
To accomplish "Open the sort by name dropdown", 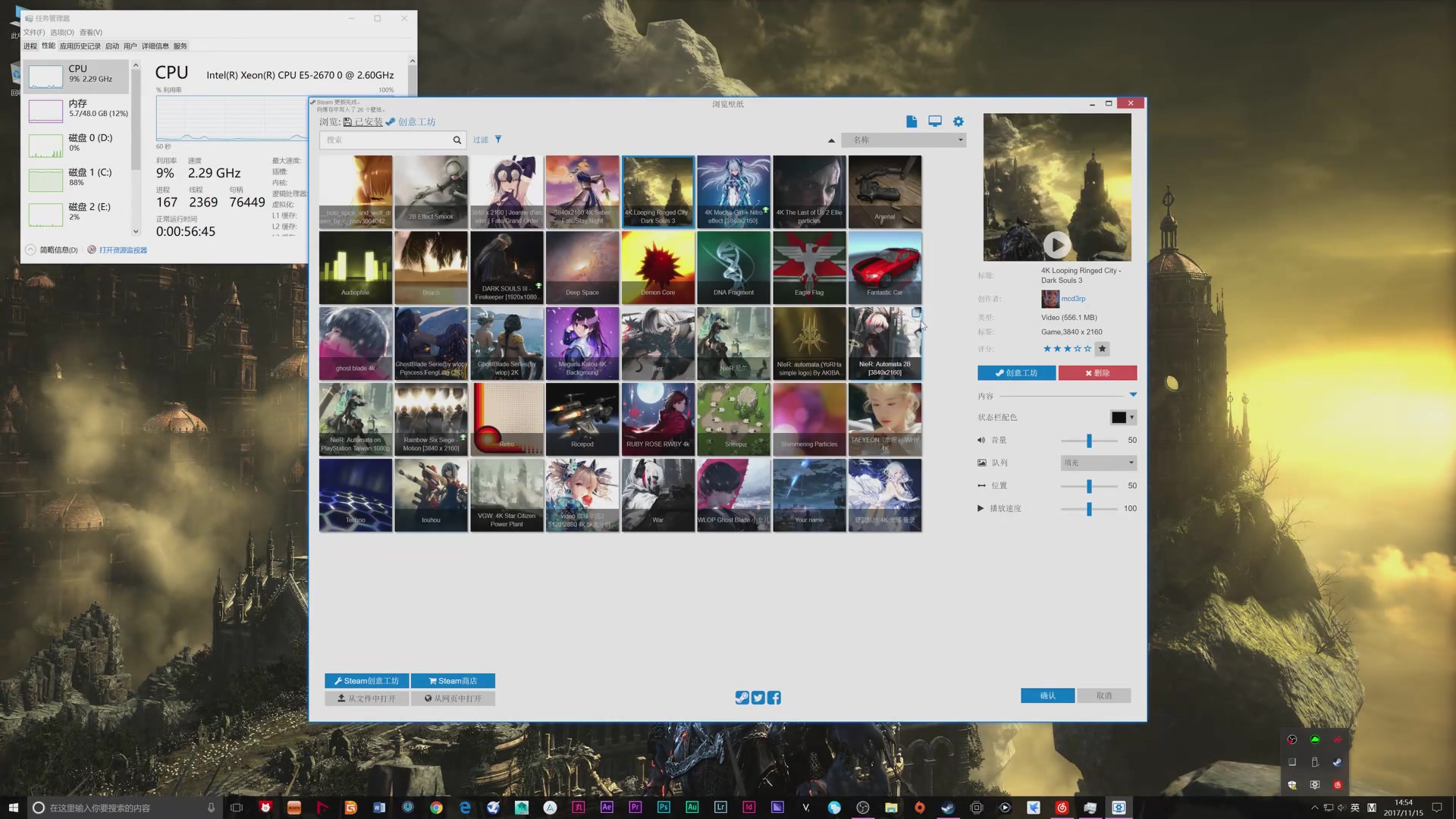I will pyautogui.click(x=903, y=140).
